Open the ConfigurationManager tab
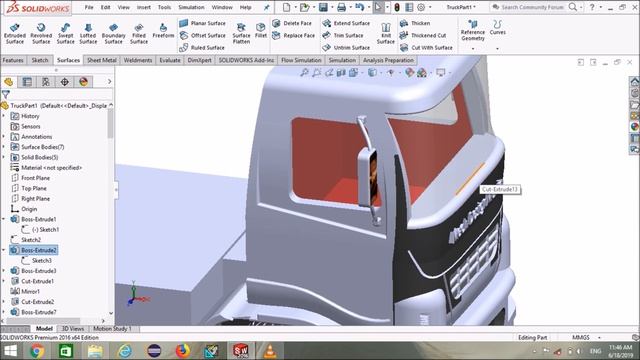640x360 pixels. point(46,82)
